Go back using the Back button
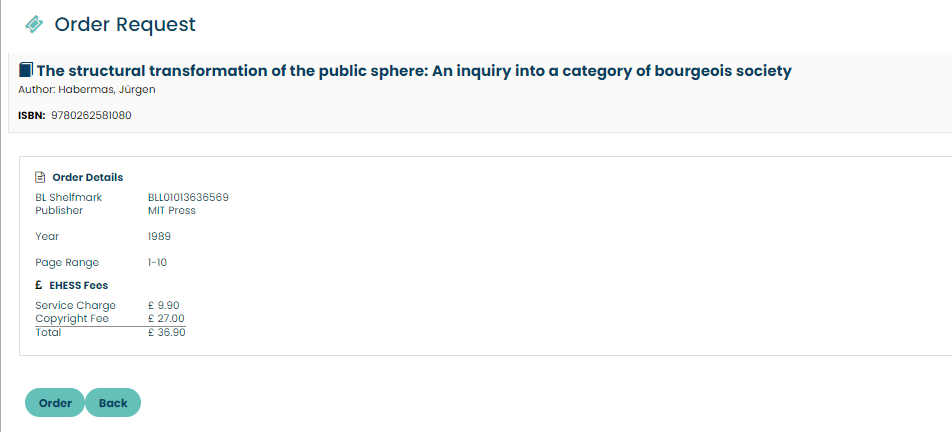 (x=113, y=403)
